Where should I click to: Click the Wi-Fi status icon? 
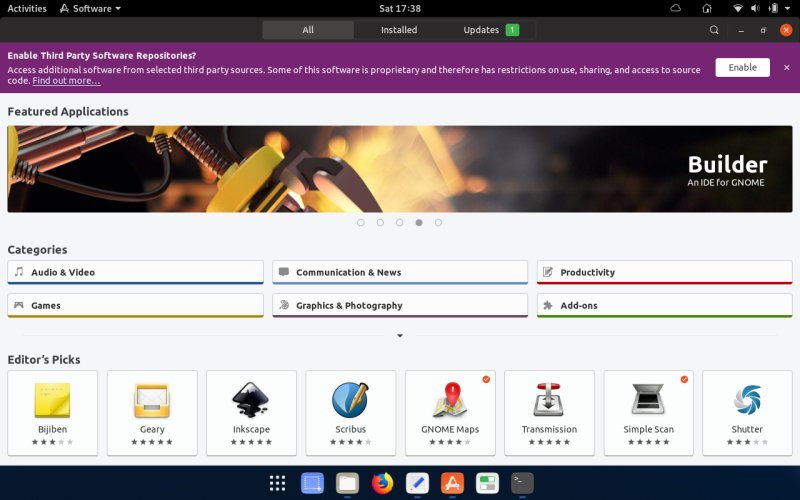coord(738,8)
